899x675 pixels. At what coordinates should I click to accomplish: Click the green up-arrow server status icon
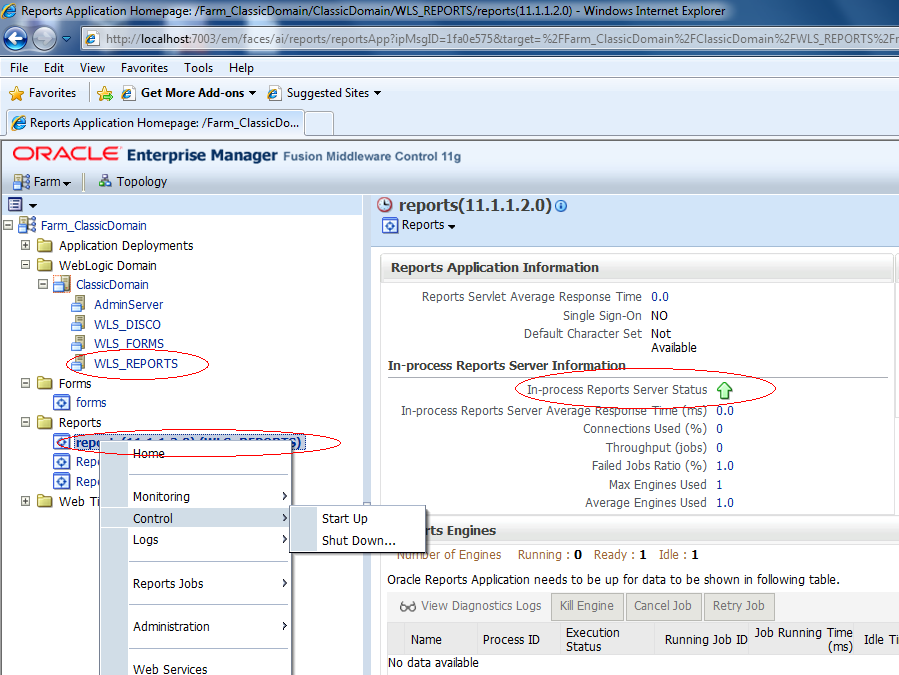pos(725,391)
